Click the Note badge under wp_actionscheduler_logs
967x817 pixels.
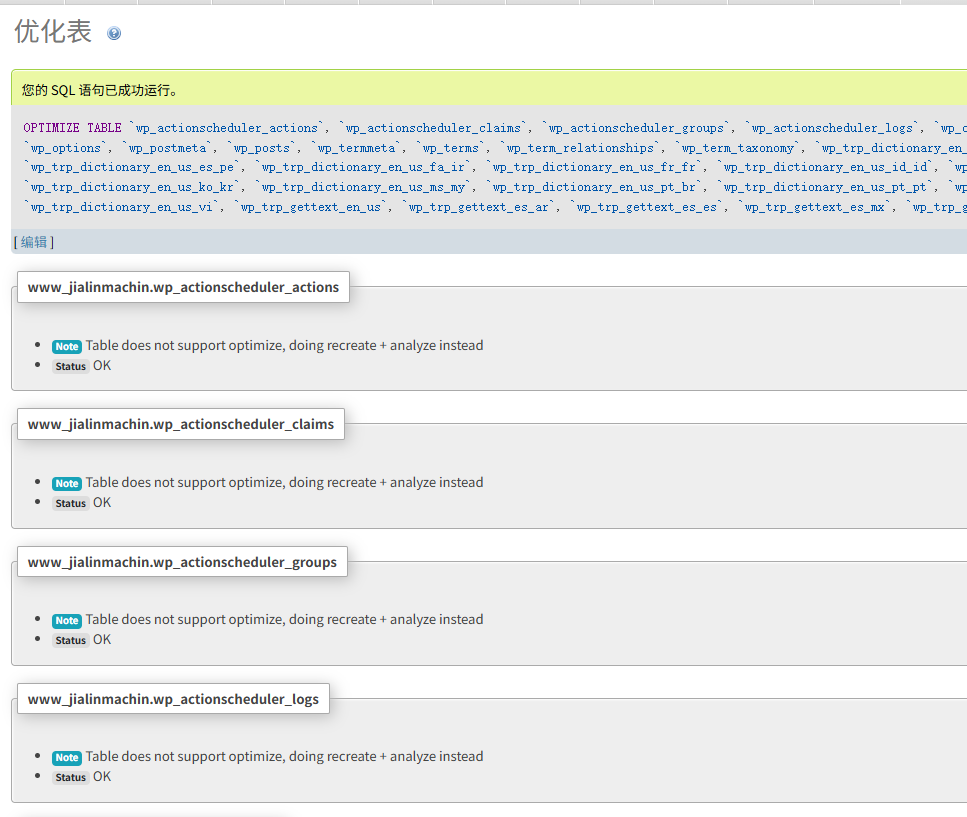(x=67, y=757)
